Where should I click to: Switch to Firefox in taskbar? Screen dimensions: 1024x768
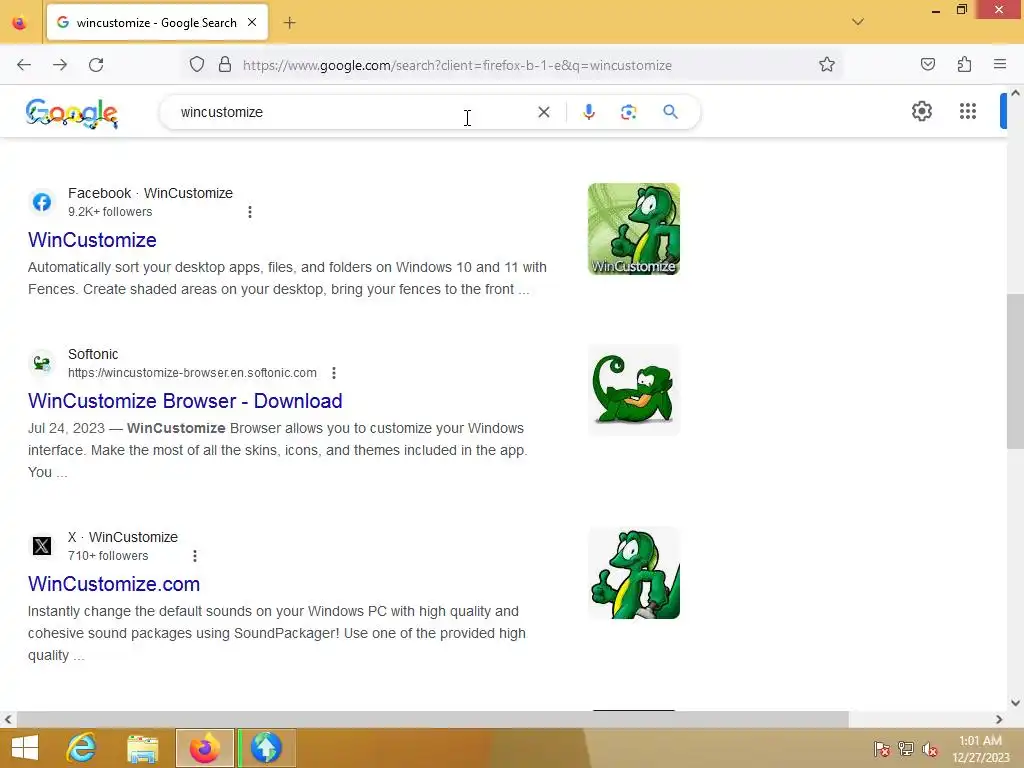[204, 748]
